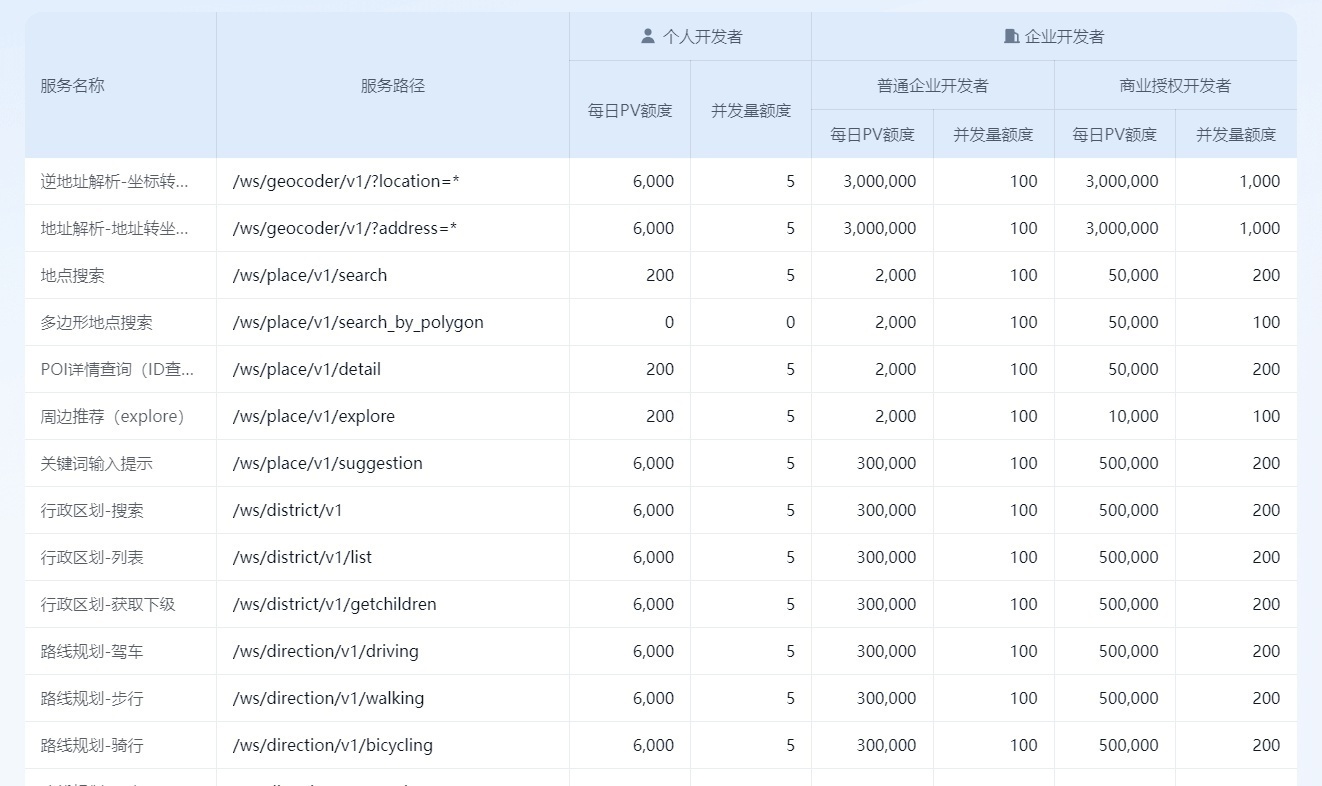
Task: Click 300,000 enterprise quota in driving row
Action: click(886, 651)
